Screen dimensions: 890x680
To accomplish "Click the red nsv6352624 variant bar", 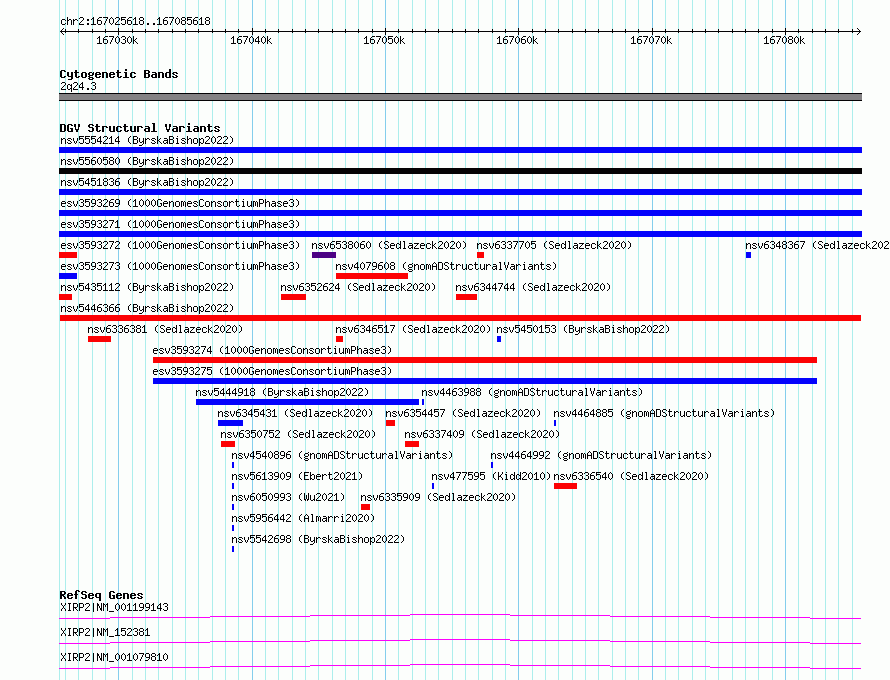I will tap(293, 297).
